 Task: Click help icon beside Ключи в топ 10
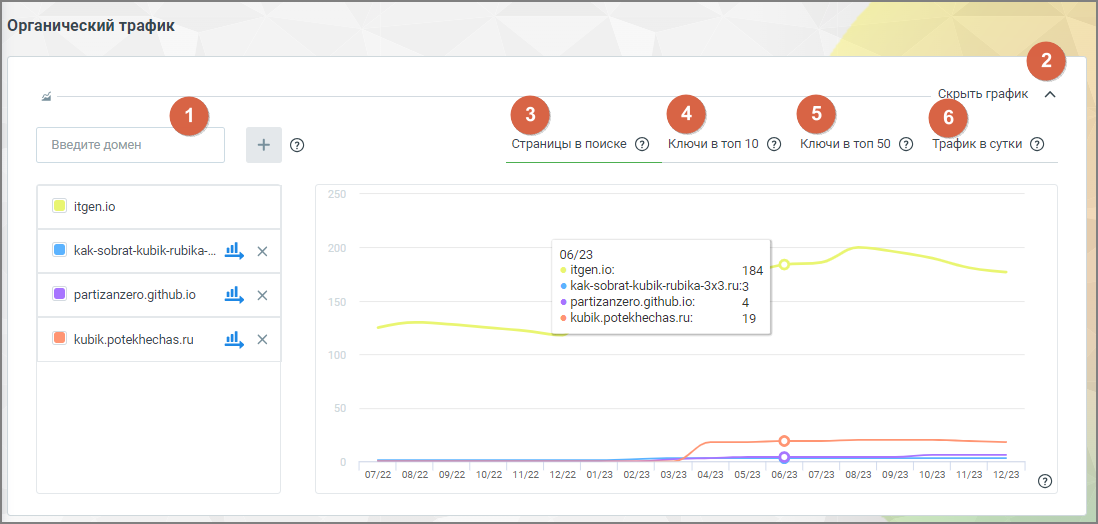pos(774,144)
